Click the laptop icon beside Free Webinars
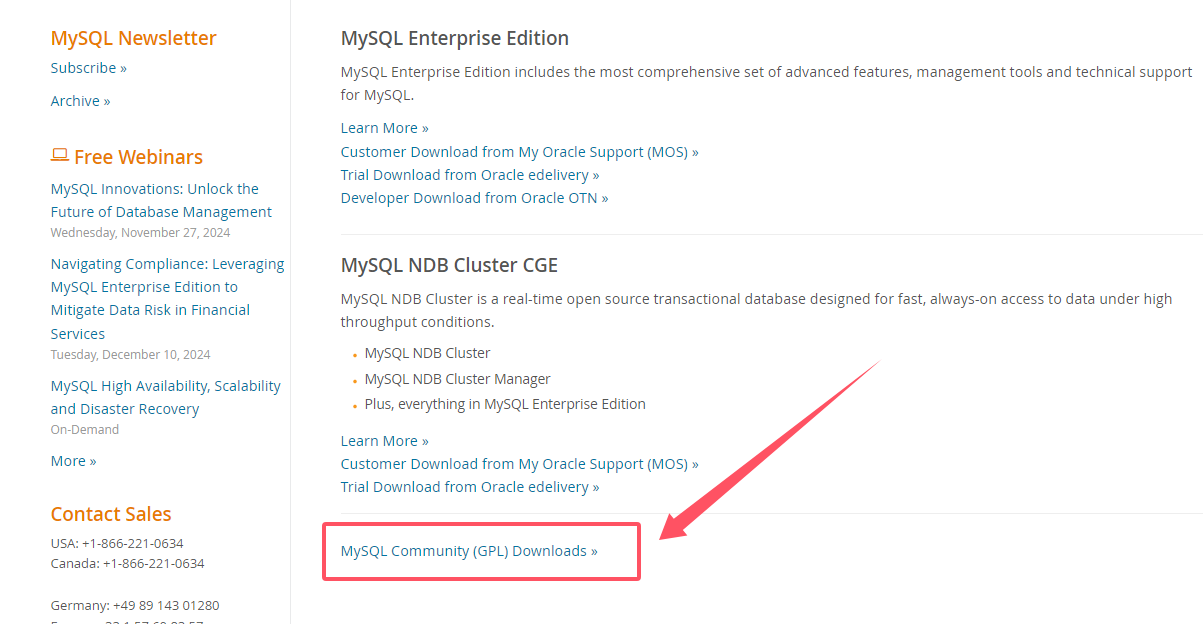 click(60, 156)
